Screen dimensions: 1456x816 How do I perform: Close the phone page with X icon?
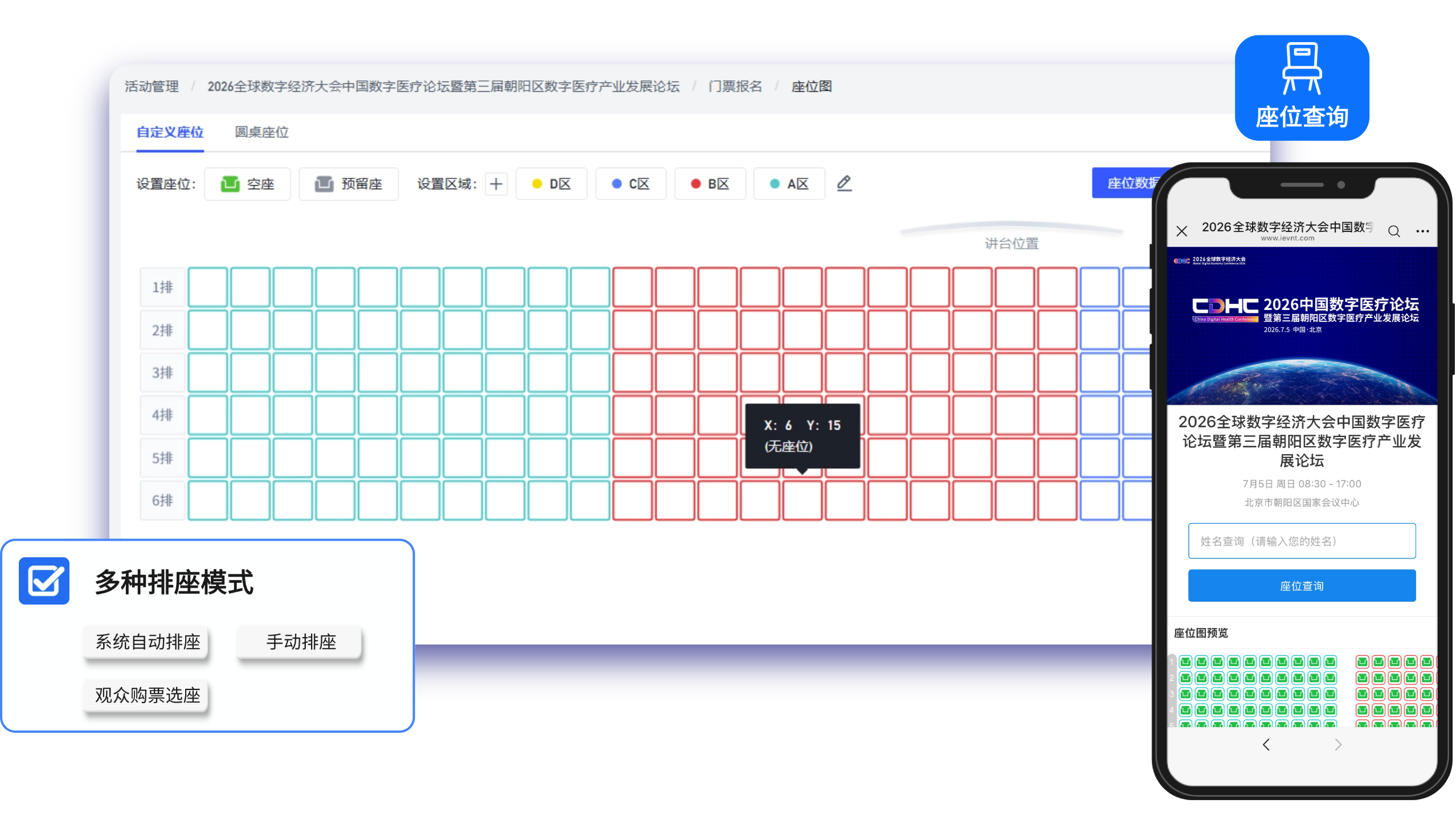coord(1181,231)
